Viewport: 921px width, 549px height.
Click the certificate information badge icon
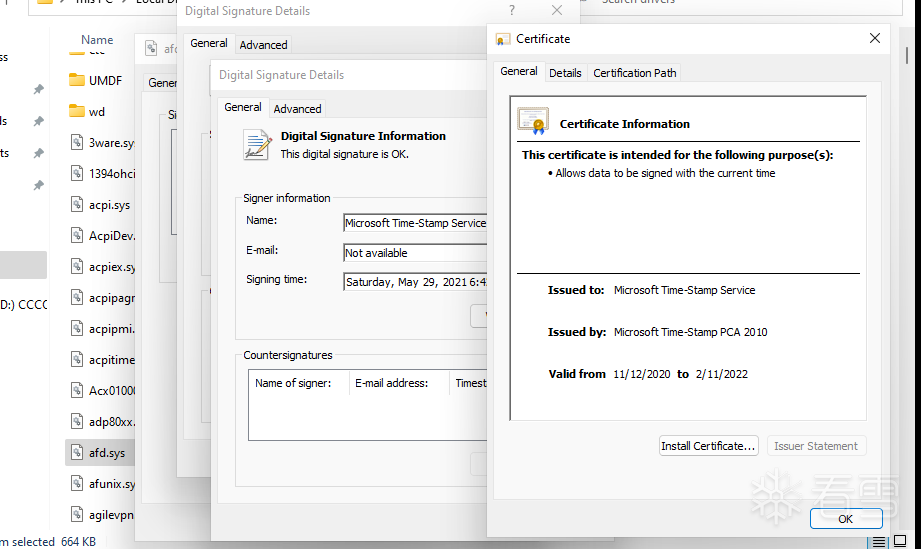(x=532, y=122)
